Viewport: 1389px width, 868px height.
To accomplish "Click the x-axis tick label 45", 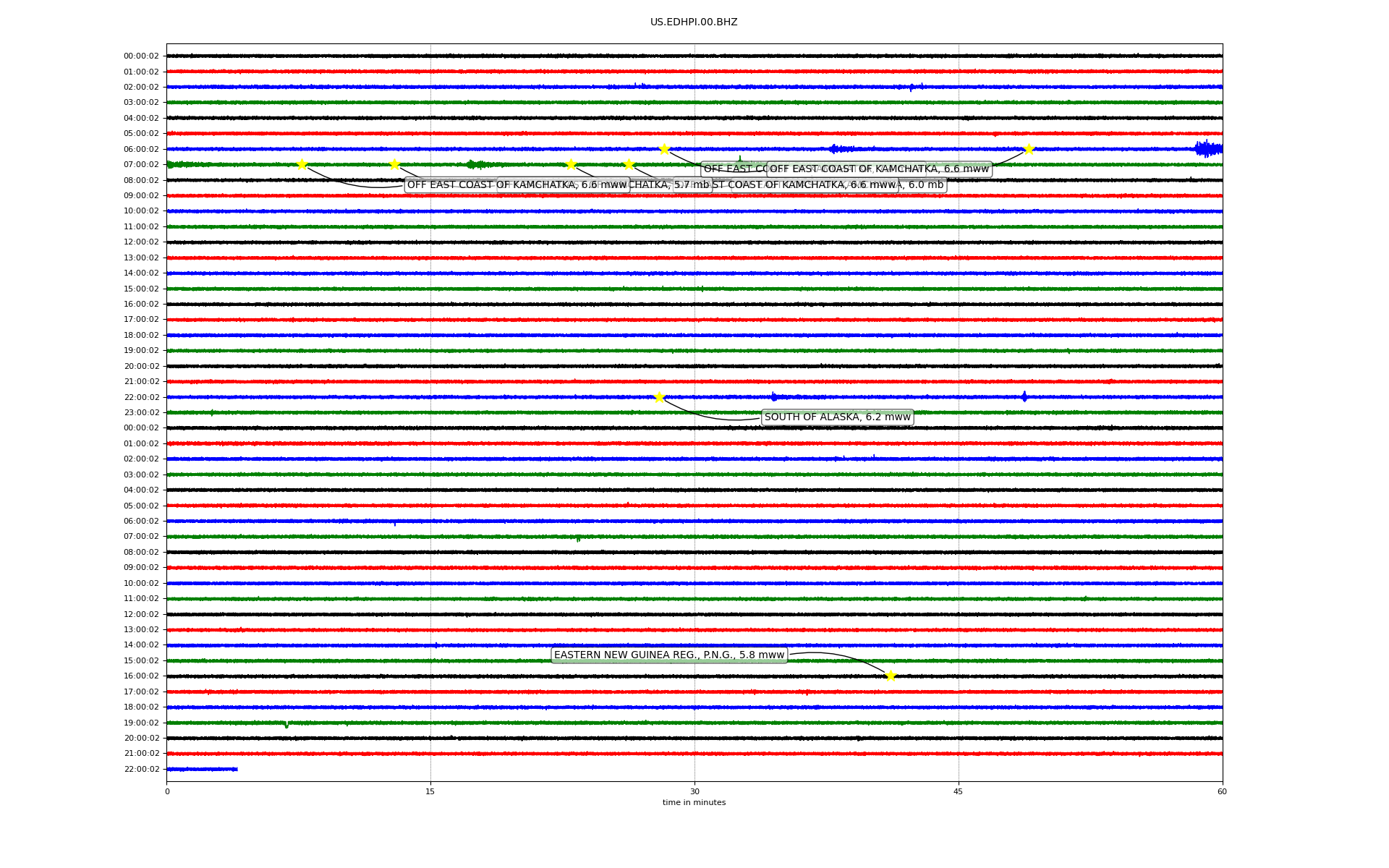I will (x=959, y=791).
